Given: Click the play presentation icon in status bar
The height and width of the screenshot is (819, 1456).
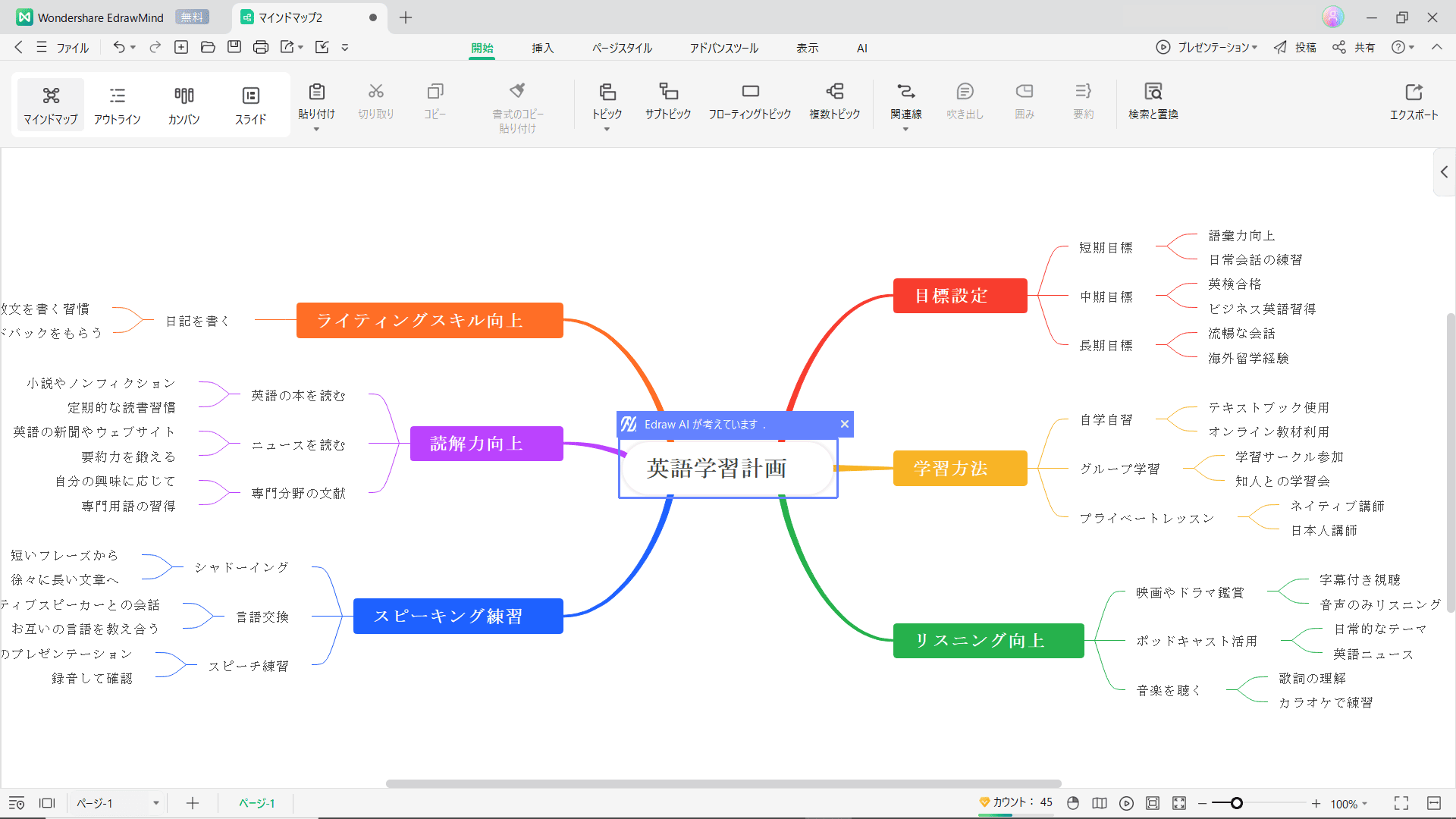Looking at the screenshot, I should tap(1126, 803).
